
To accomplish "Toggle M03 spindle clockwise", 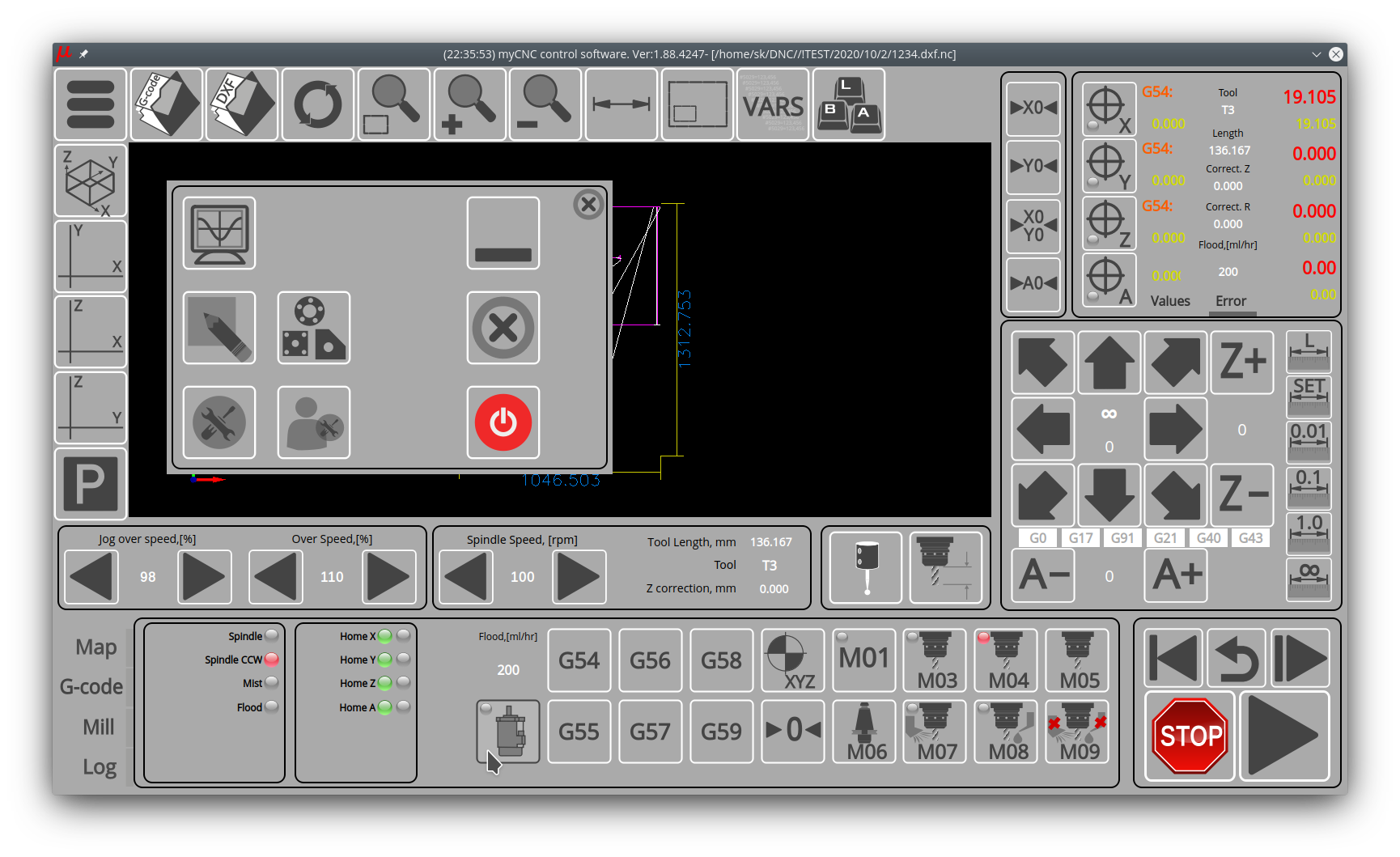I will pyautogui.click(x=935, y=660).
